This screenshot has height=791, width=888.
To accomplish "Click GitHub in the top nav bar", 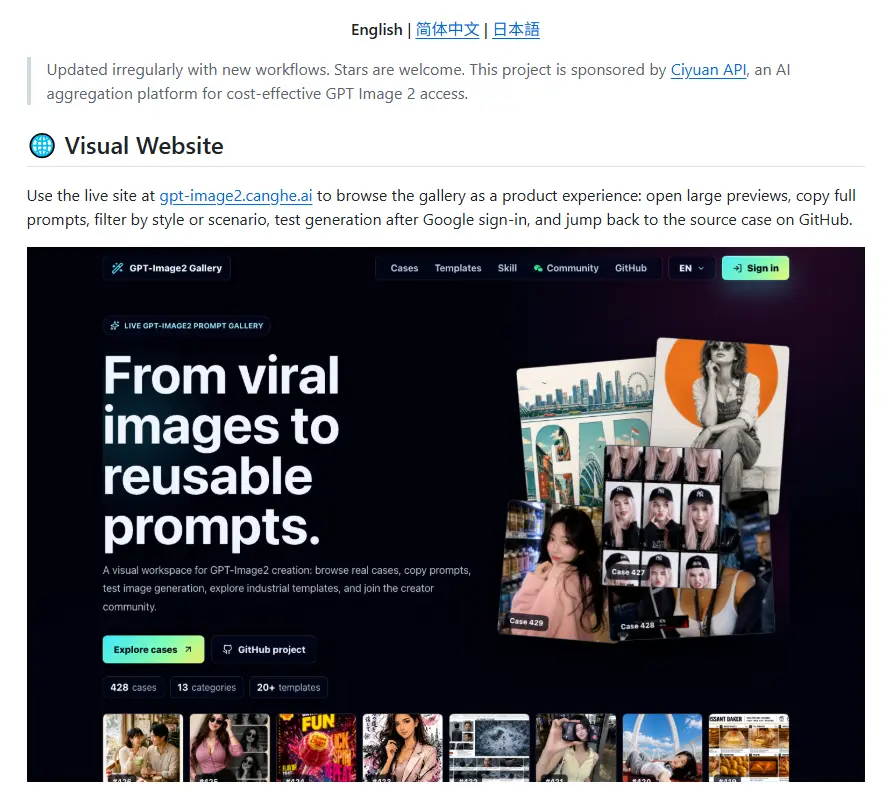I will pyautogui.click(x=631, y=268).
